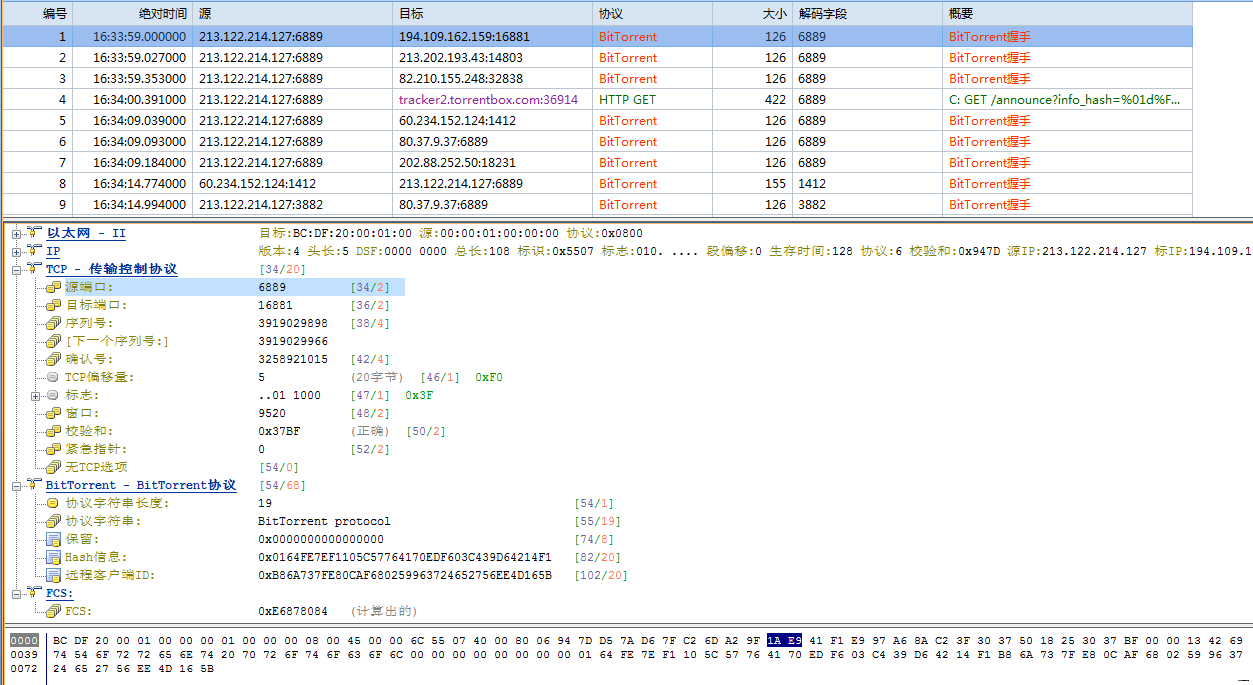Click the icon beside 协议字符串长度 field

[x=53, y=503]
